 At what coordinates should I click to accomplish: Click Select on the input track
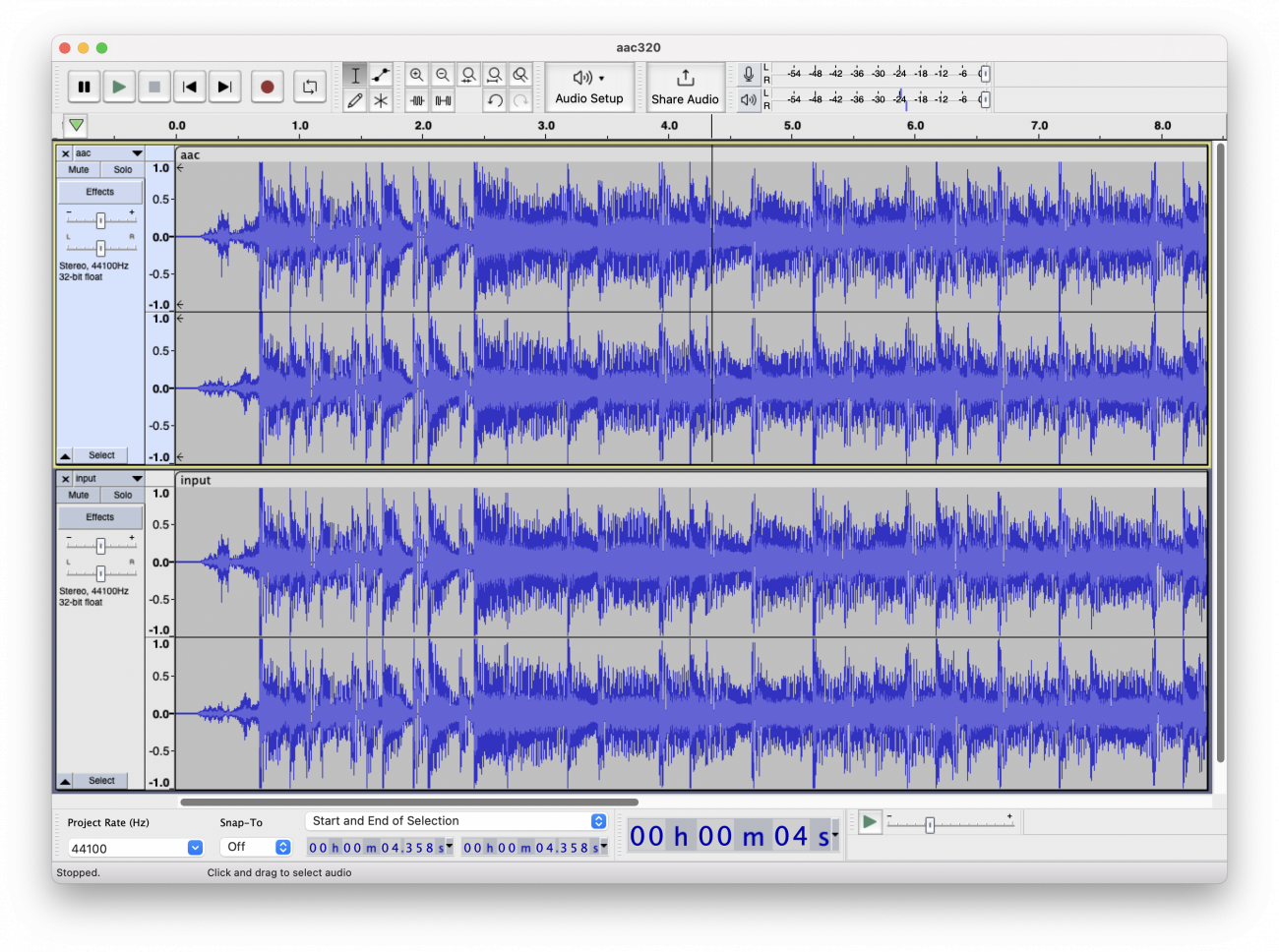101,781
